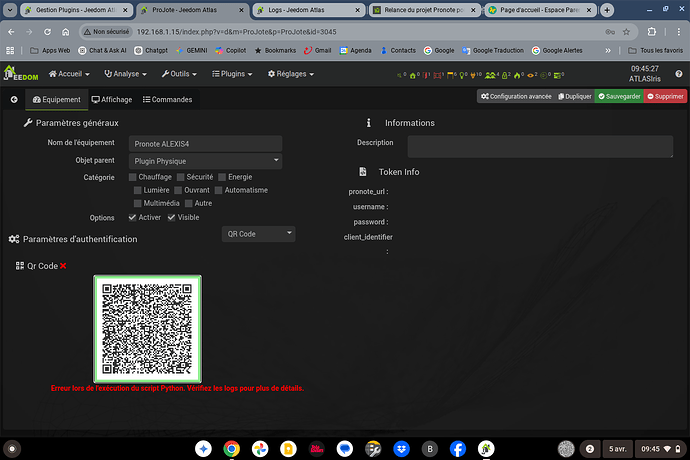Launch Google Photos from the shelf

tap(260, 449)
